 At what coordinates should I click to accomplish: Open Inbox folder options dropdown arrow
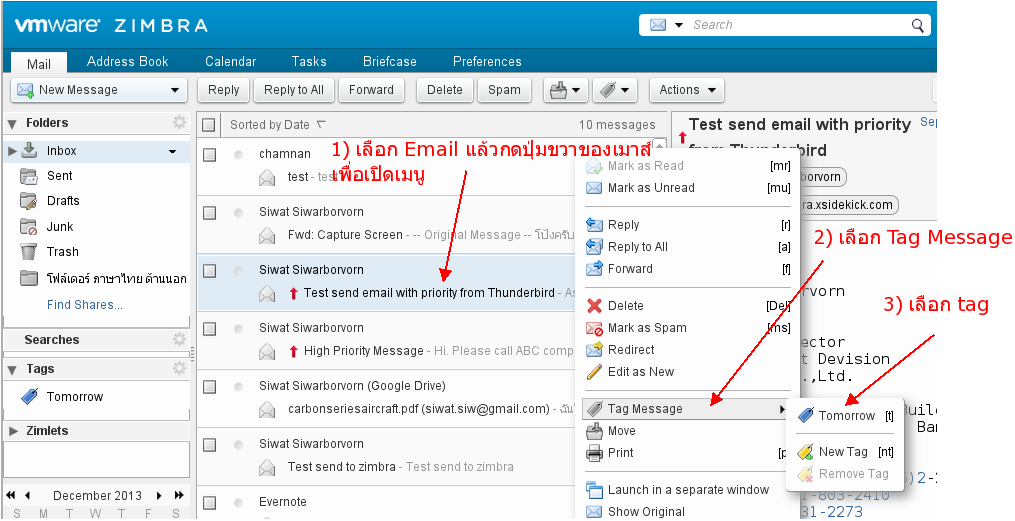point(172,151)
